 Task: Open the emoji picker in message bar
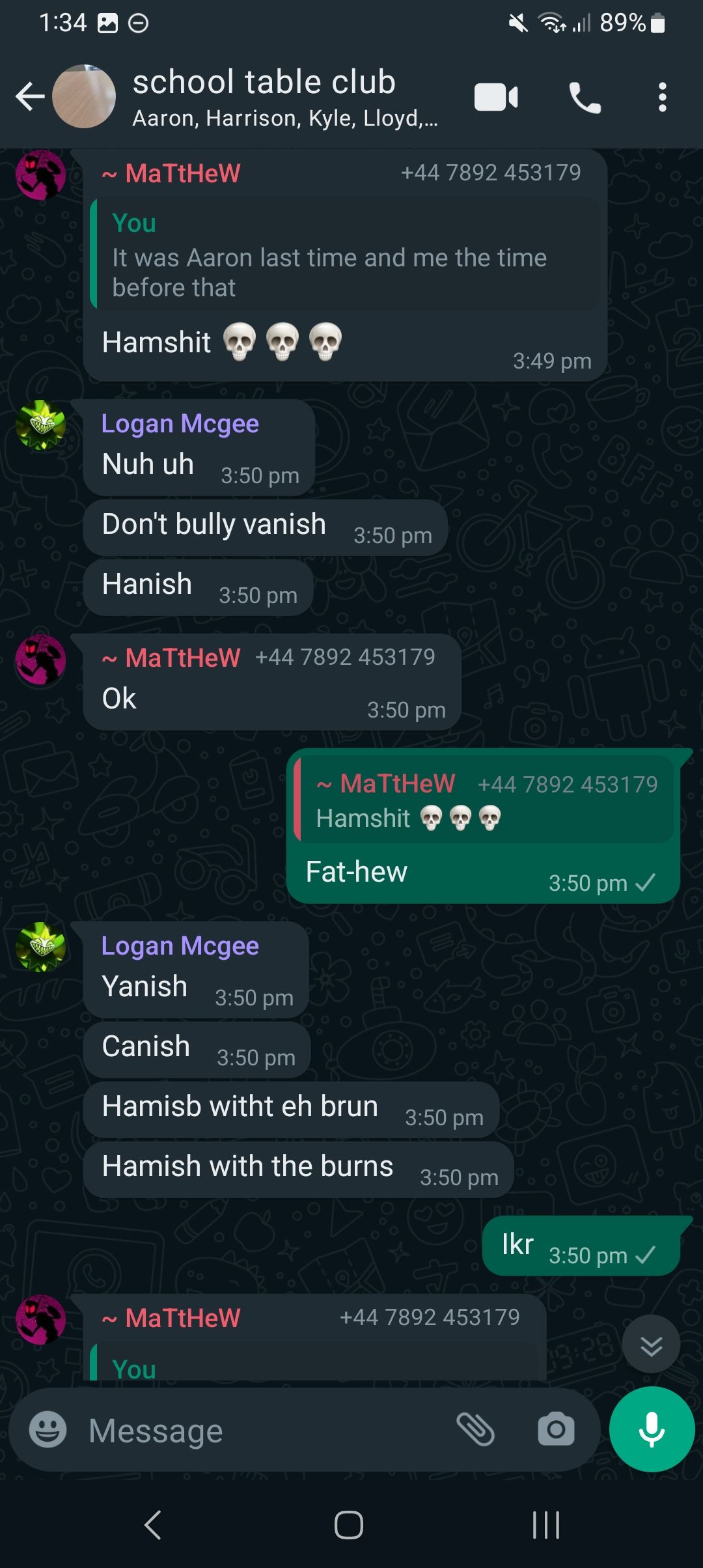[48, 1430]
